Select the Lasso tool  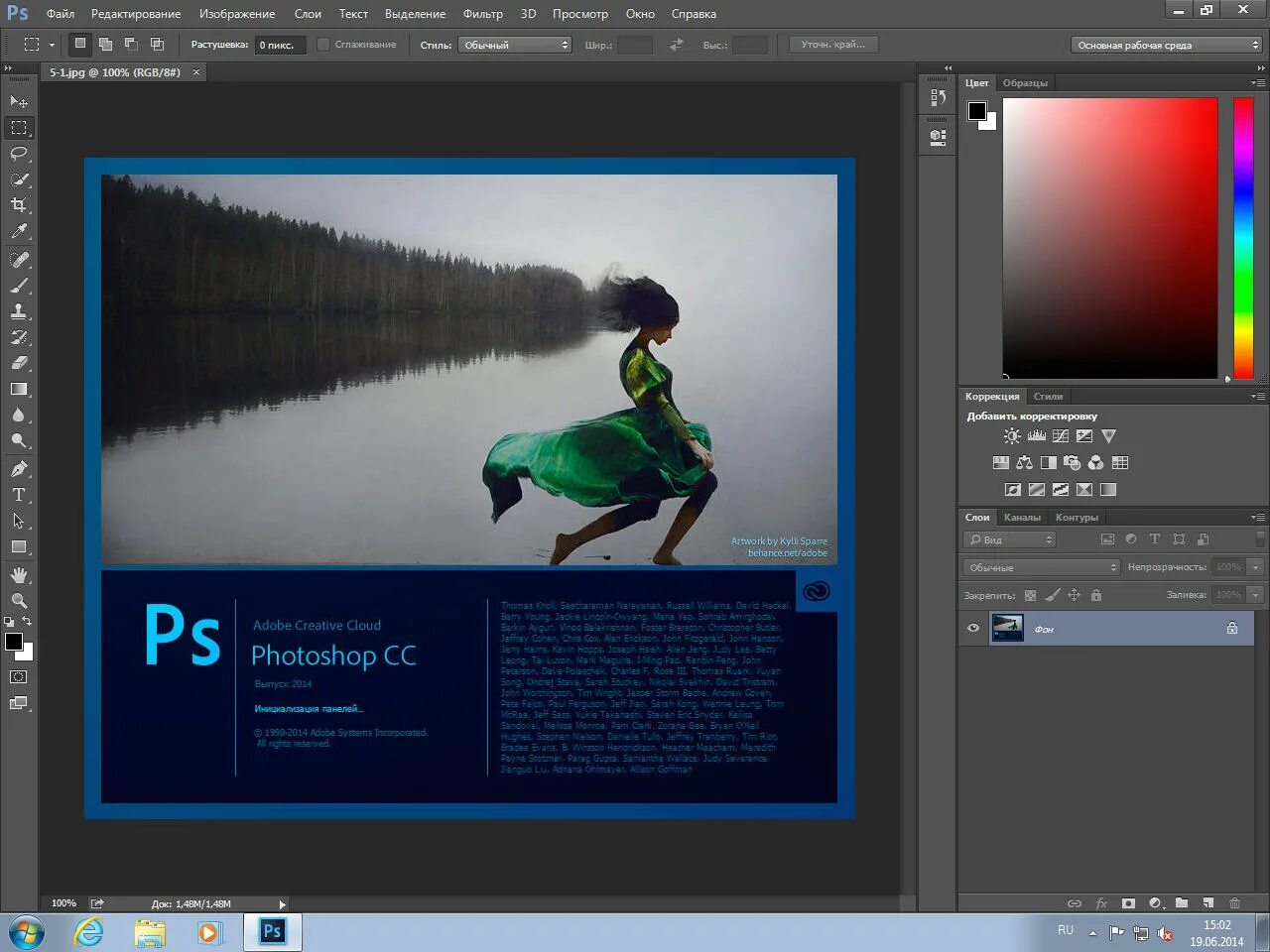click(18, 154)
